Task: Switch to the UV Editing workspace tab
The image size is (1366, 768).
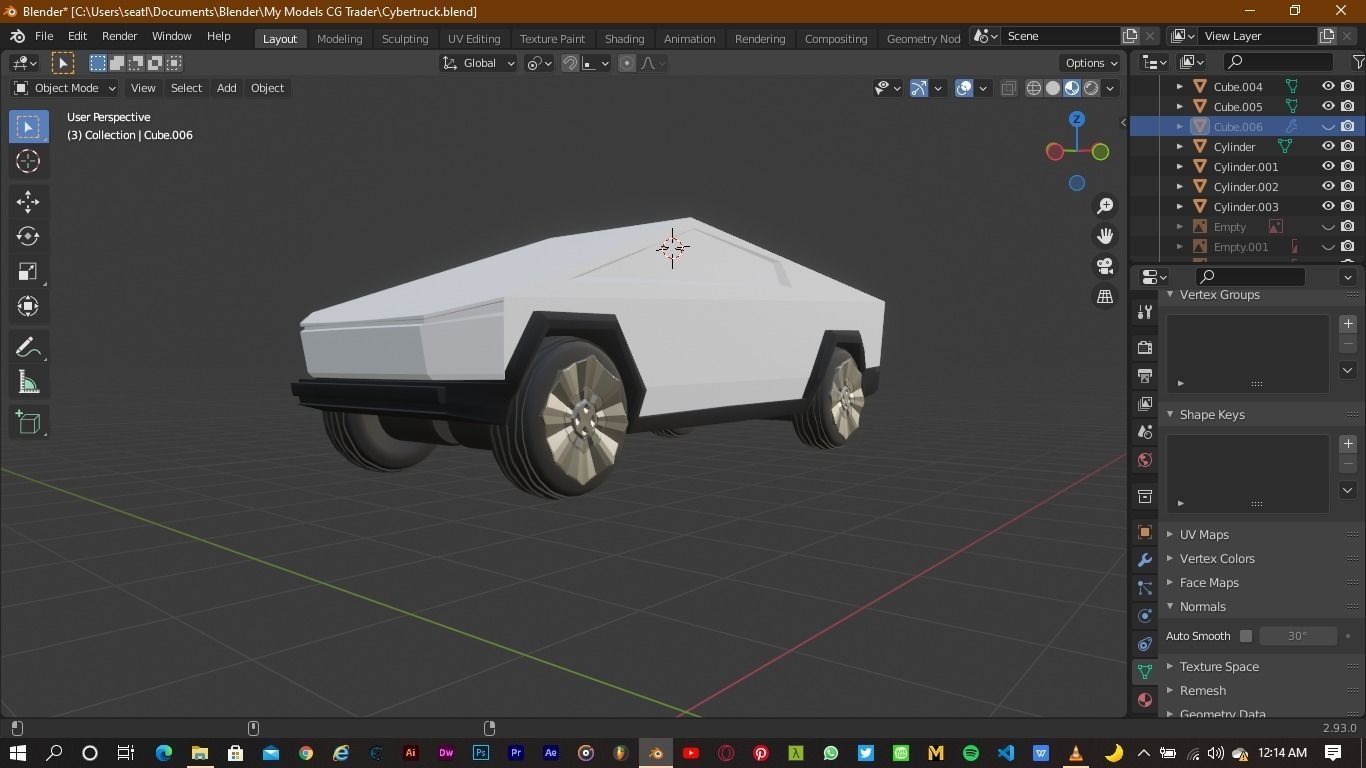Action: point(474,38)
